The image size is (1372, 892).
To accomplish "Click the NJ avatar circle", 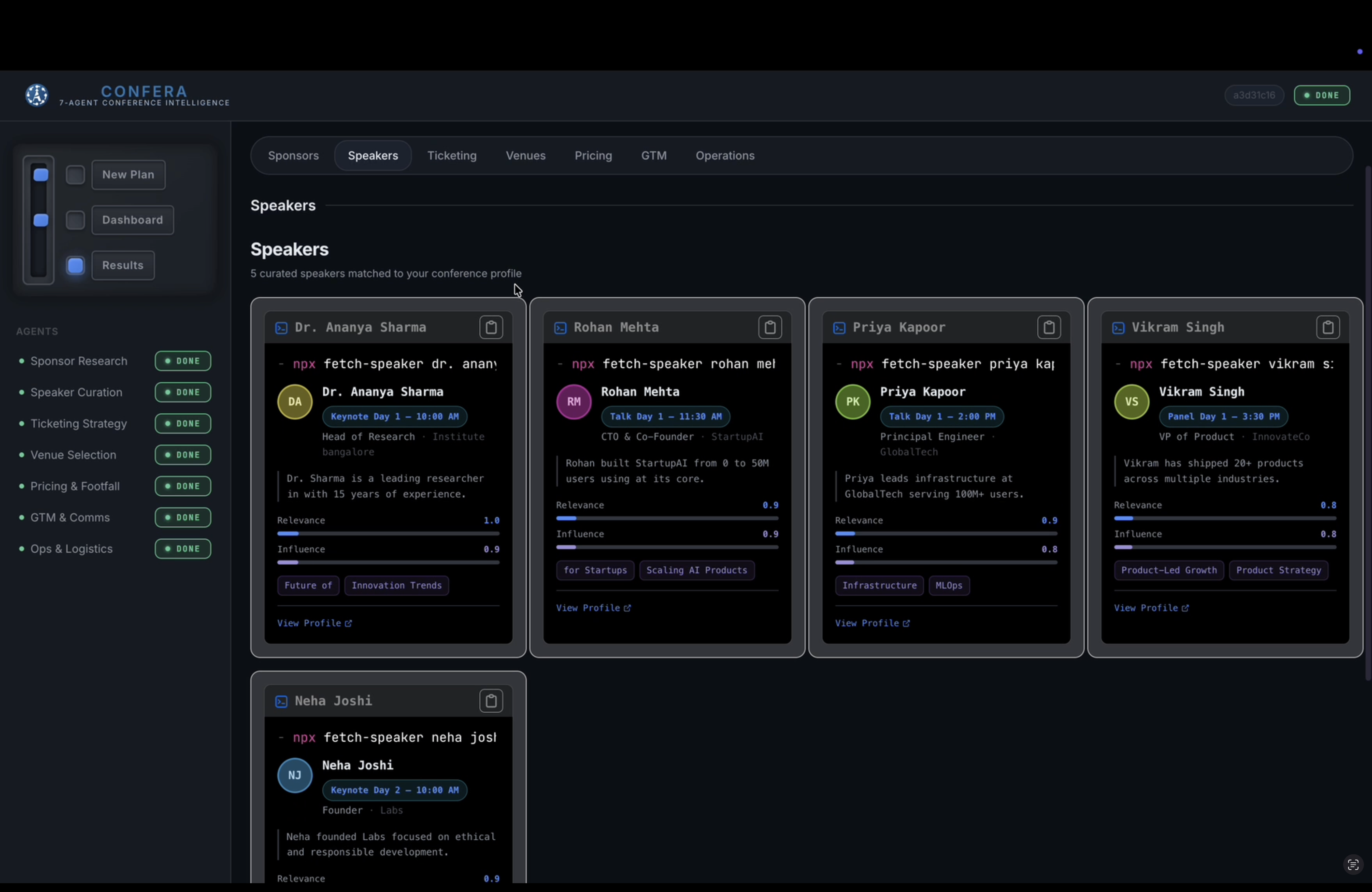I will [295, 775].
